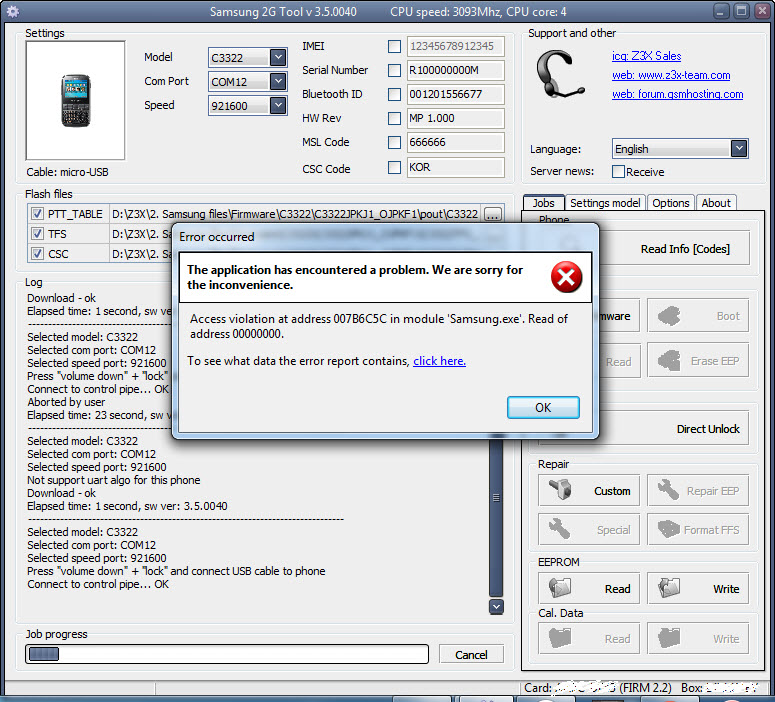
Task: Click OK in the error dialog
Action: 543,407
